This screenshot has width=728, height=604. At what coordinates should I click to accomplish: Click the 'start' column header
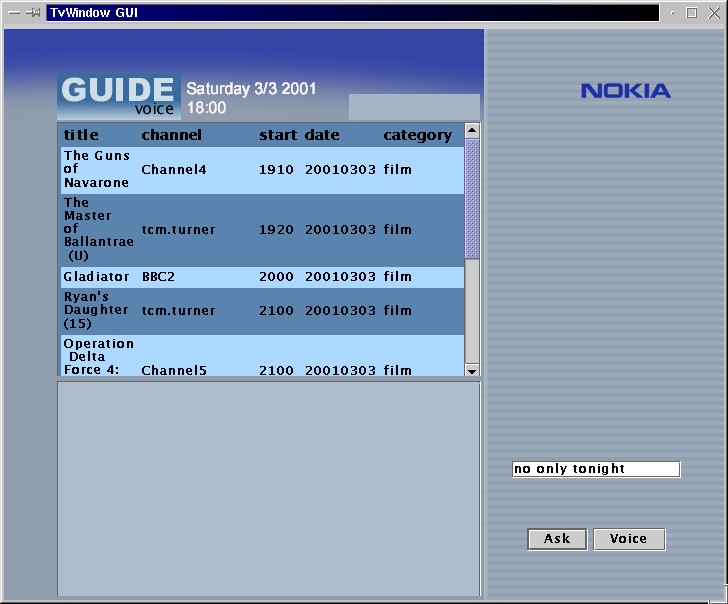click(x=278, y=135)
